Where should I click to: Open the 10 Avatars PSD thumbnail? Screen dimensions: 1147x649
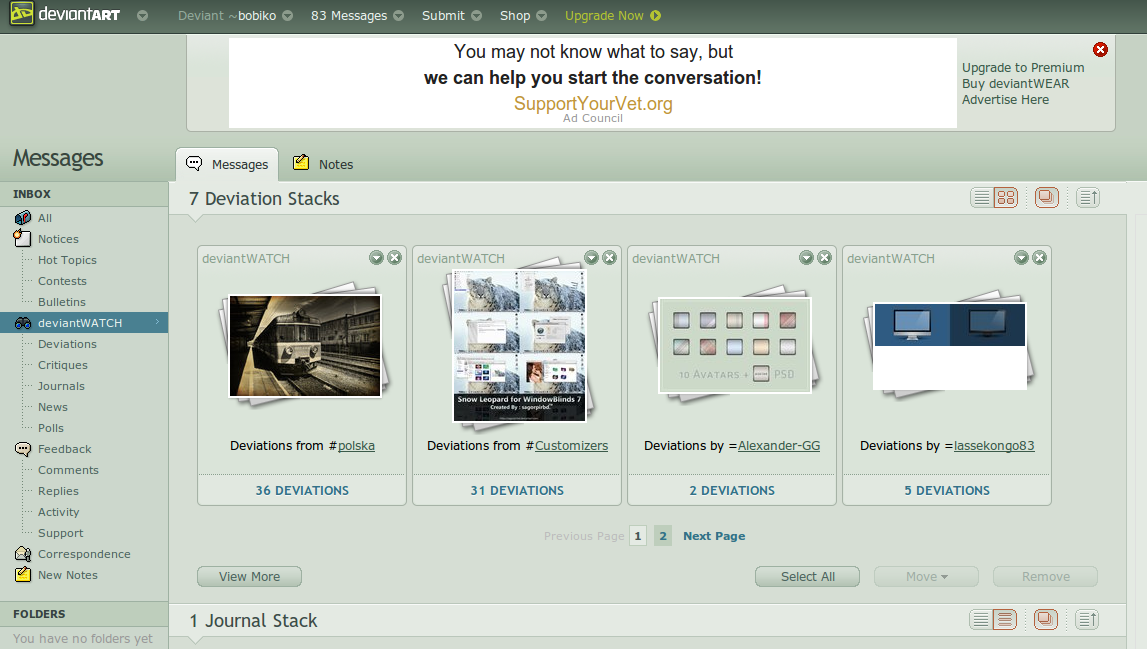point(735,345)
